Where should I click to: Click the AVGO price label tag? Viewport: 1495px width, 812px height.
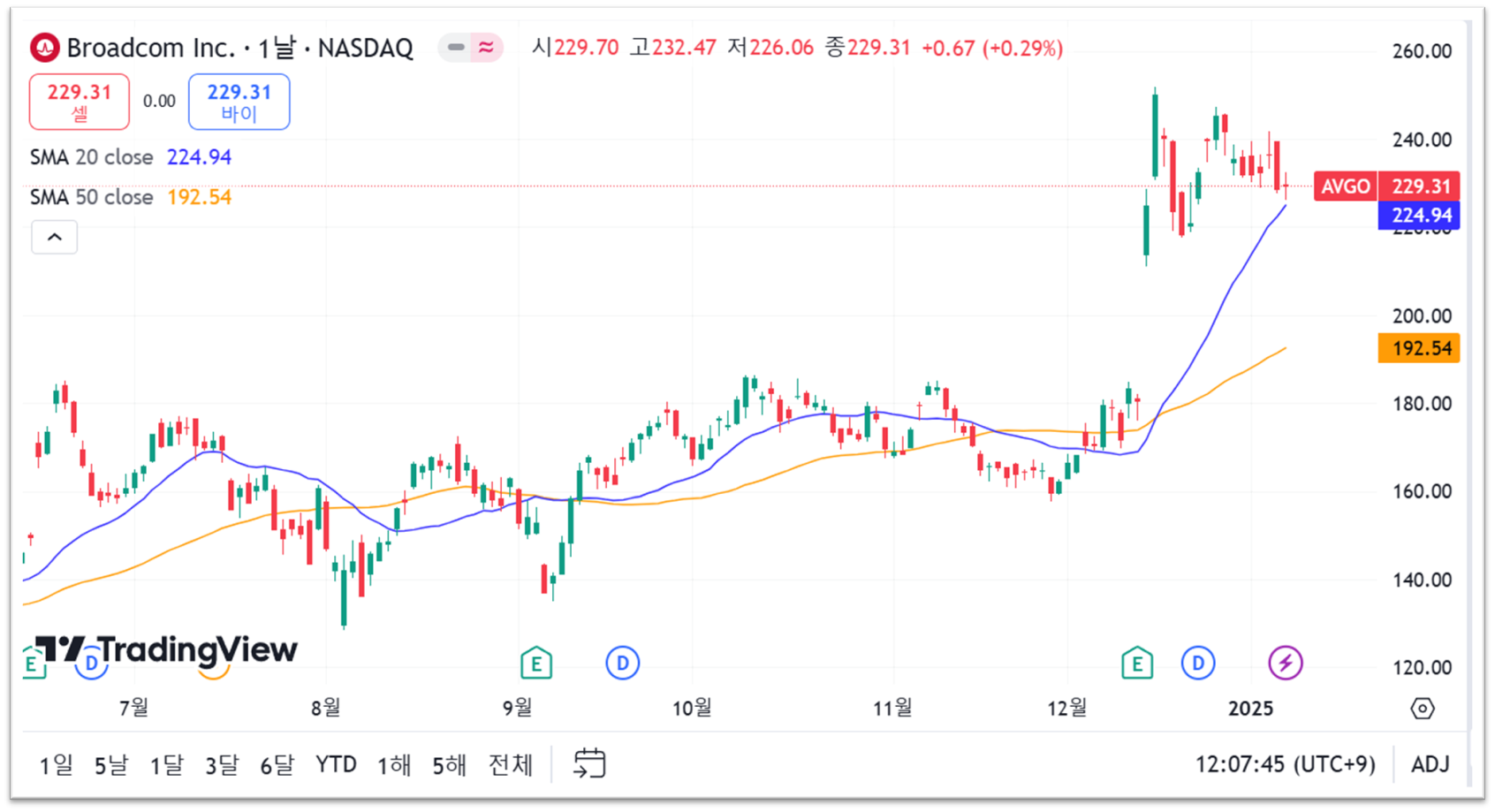[1346, 186]
